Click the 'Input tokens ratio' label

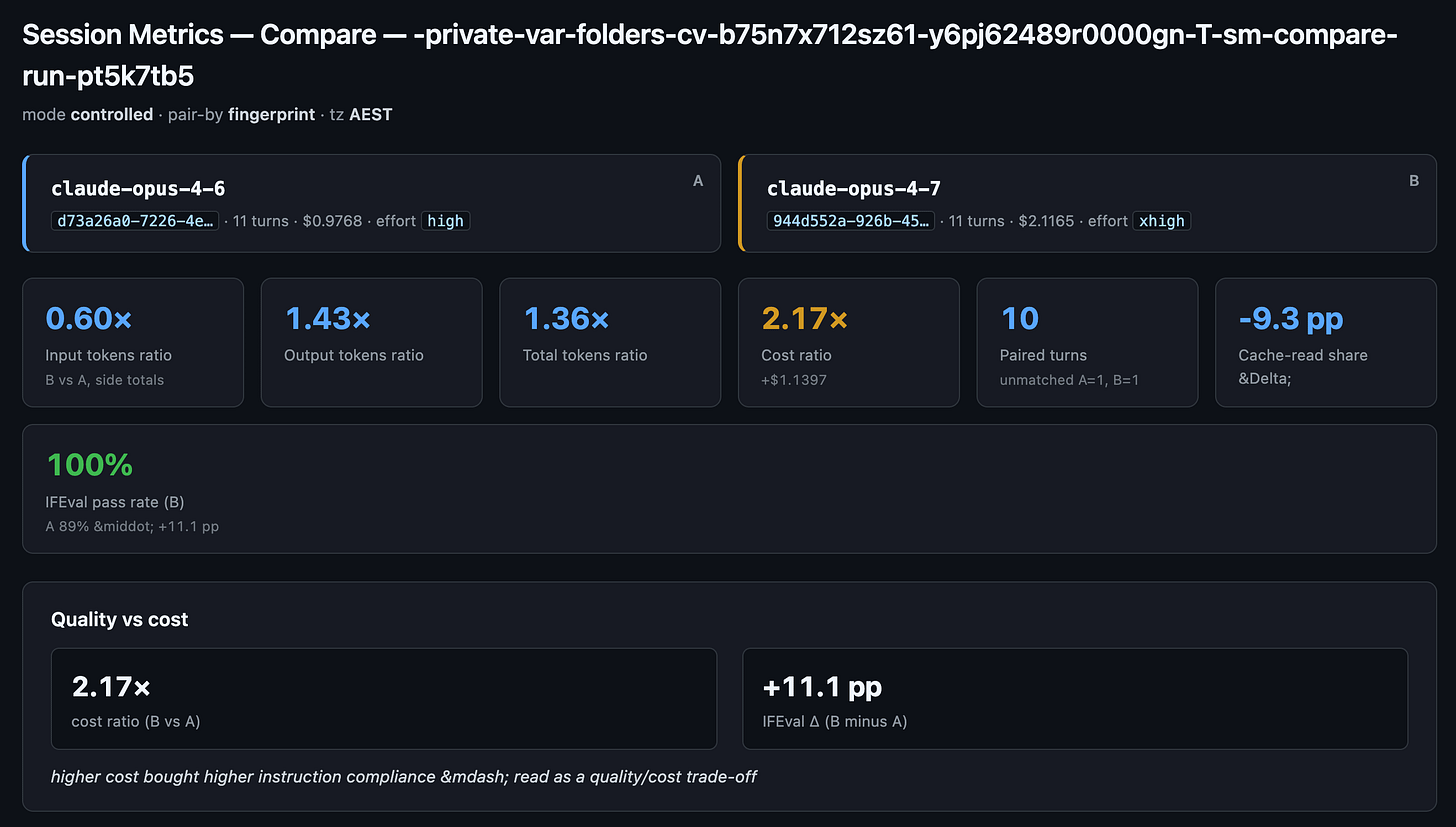tap(109, 355)
